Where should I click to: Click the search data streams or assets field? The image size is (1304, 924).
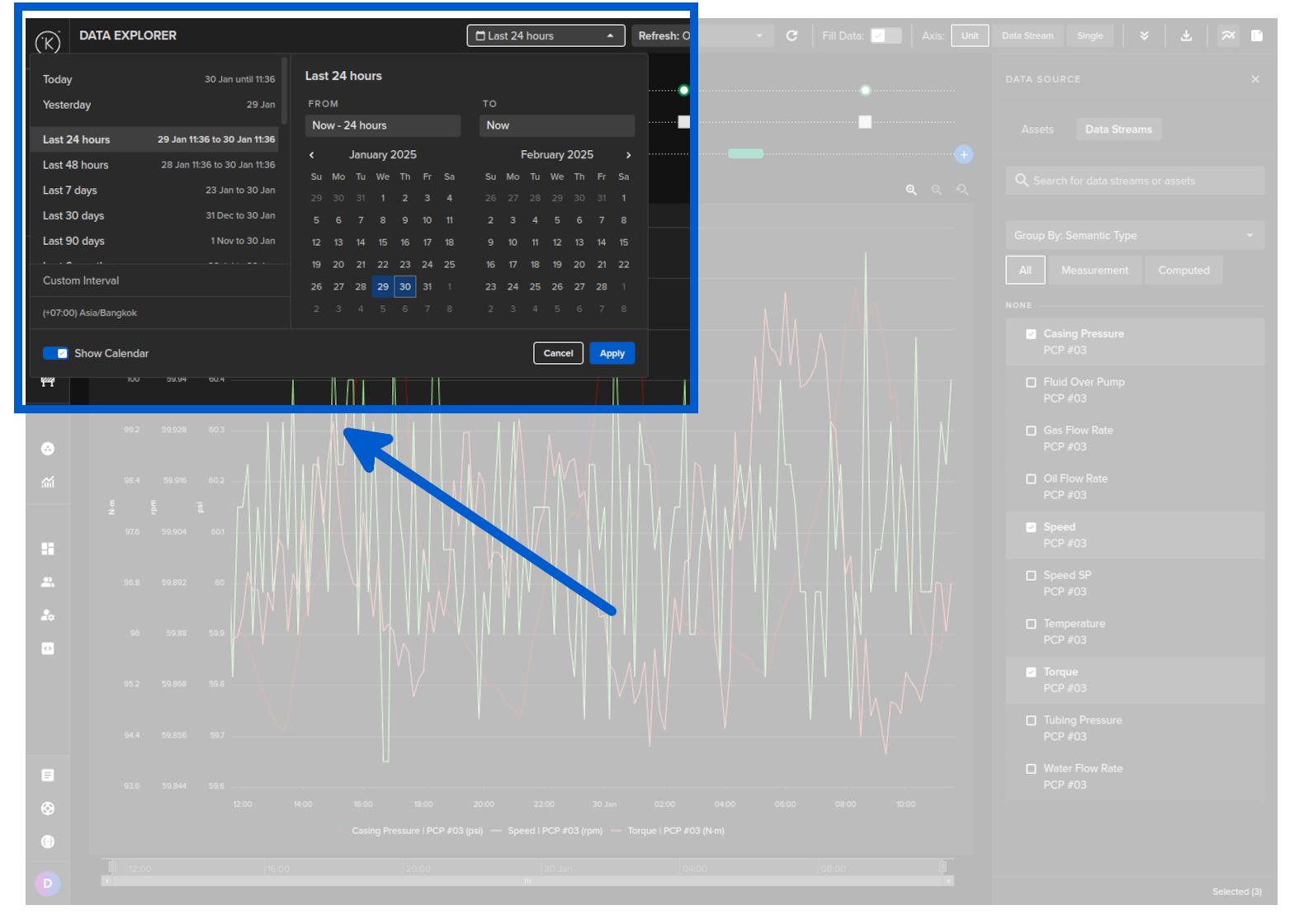pyautogui.click(x=1134, y=181)
